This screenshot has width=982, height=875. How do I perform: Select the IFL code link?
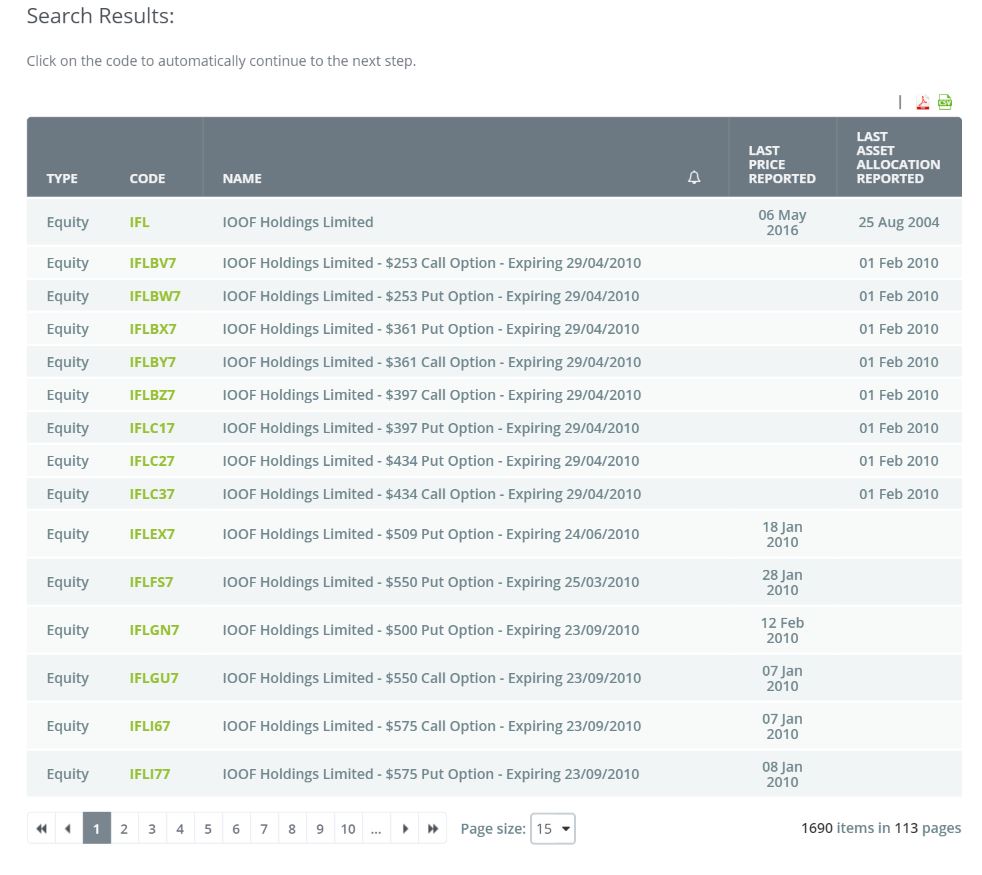[x=139, y=222]
